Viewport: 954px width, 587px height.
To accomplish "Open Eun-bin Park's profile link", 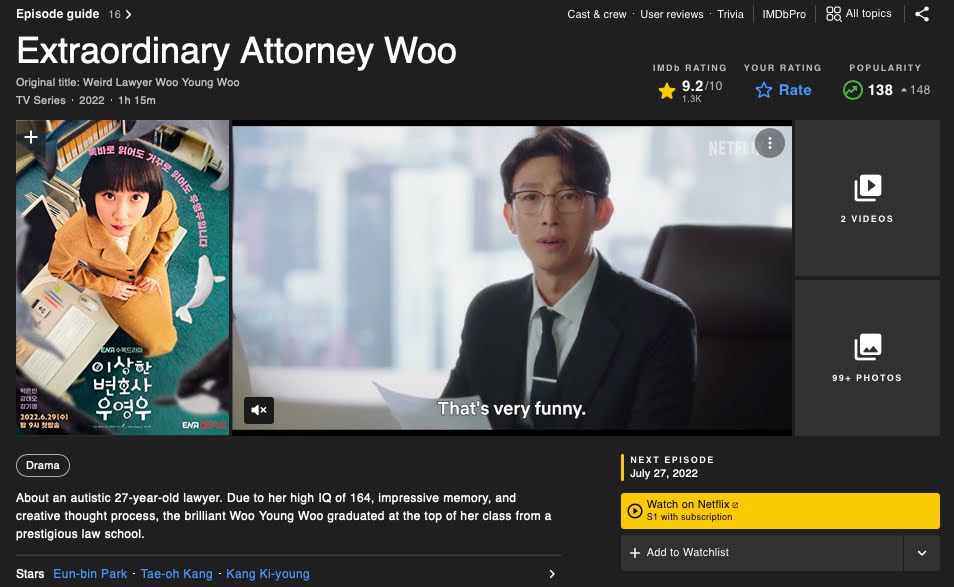I will [90, 574].
